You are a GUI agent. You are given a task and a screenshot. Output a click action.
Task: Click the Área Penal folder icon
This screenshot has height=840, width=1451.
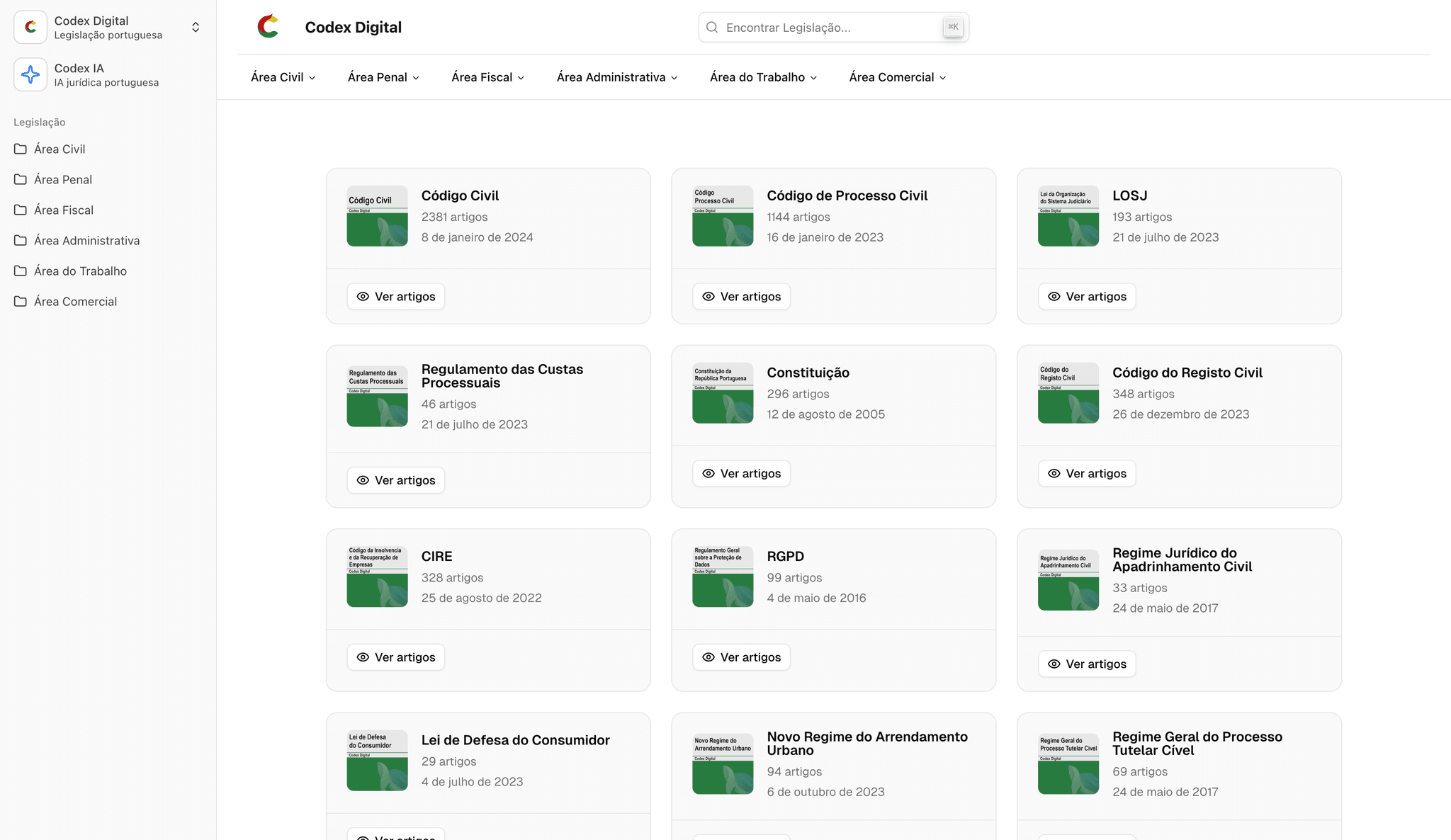(21, 179)
